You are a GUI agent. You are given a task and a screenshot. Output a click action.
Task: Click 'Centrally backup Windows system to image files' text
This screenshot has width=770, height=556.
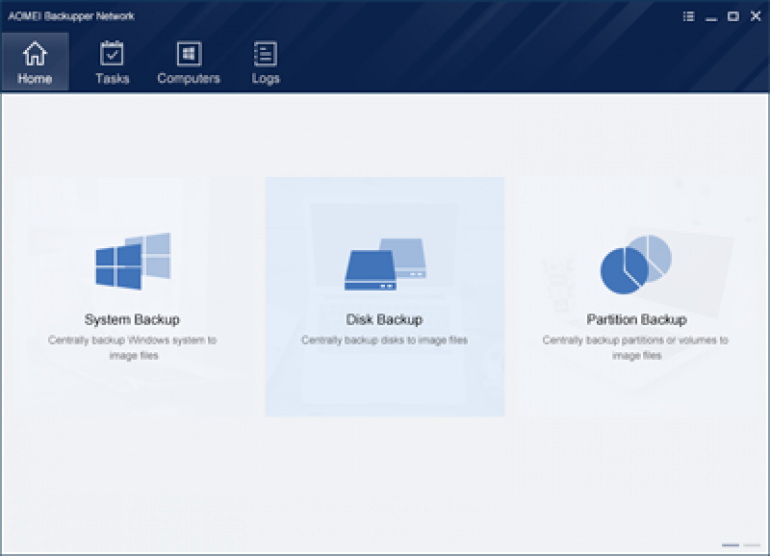[133, 347]
